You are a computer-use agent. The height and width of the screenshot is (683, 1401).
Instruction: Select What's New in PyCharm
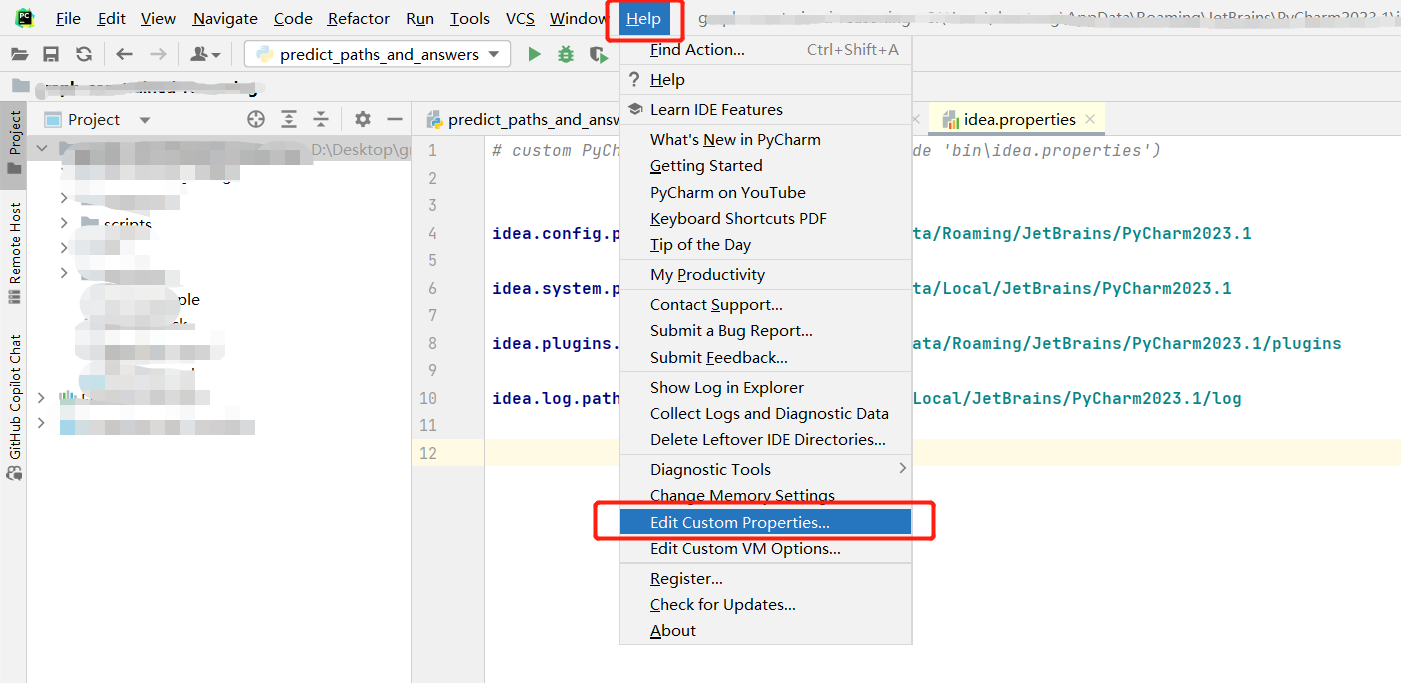point(765,139)
